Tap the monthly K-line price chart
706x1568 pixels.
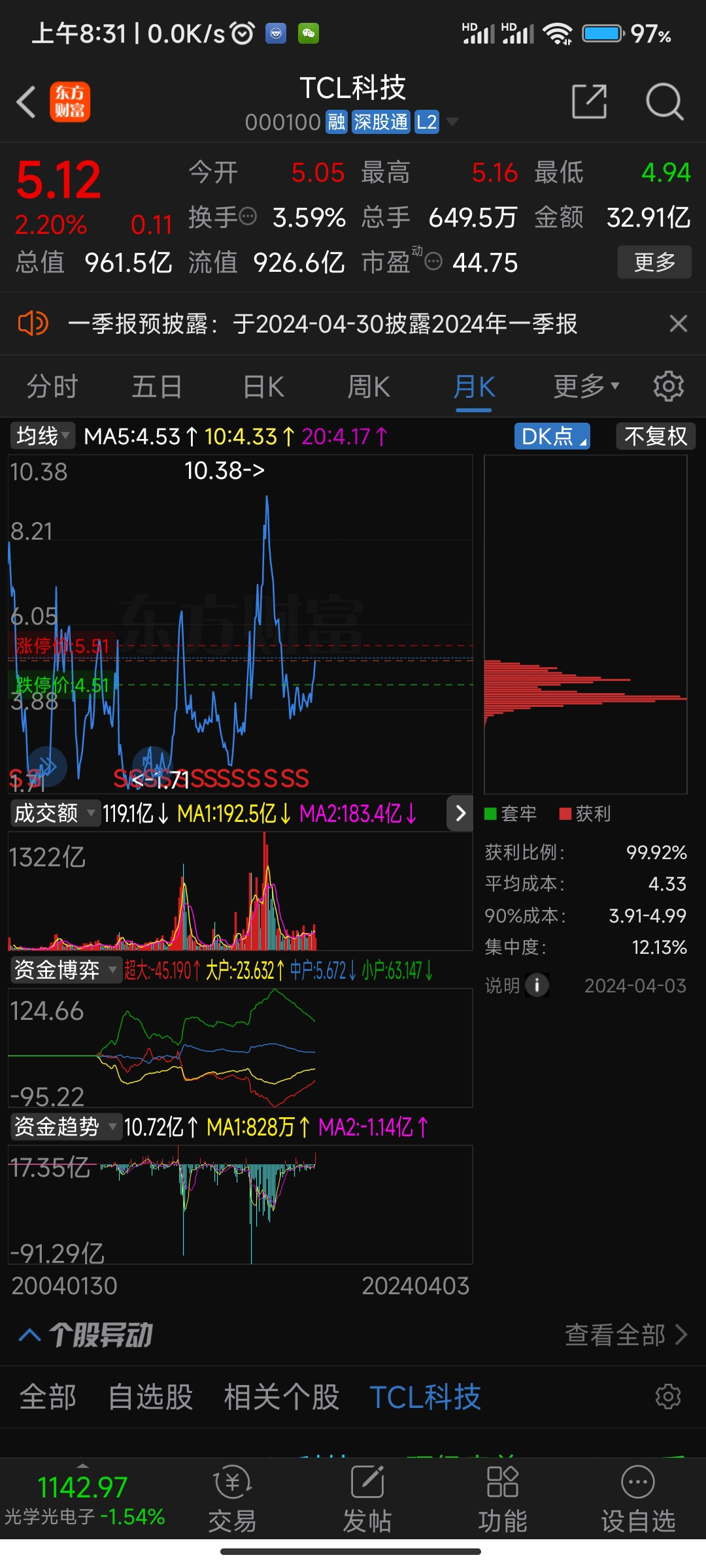(240, 624)
